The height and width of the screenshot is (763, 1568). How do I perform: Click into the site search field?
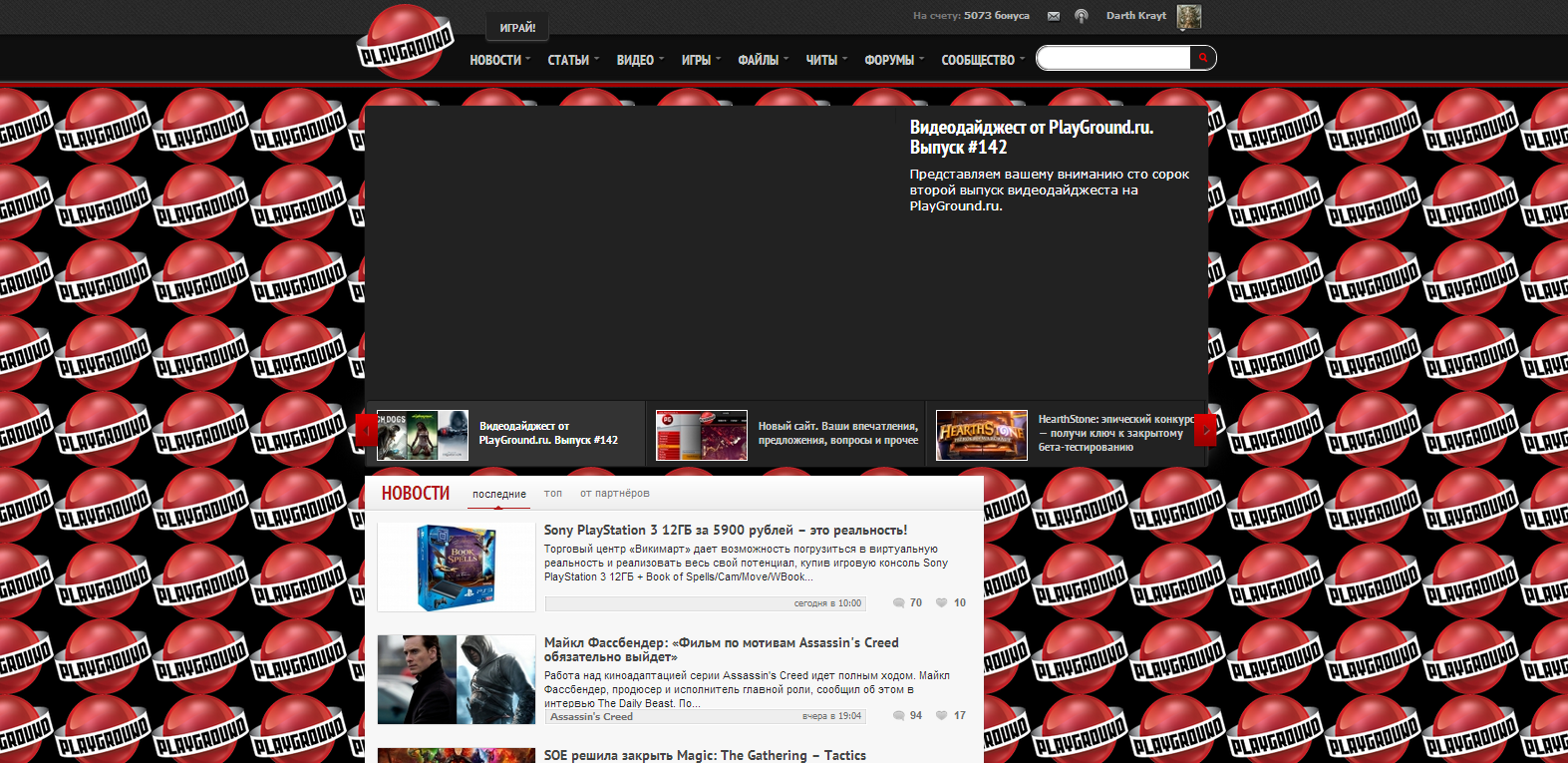(1113, 58)
